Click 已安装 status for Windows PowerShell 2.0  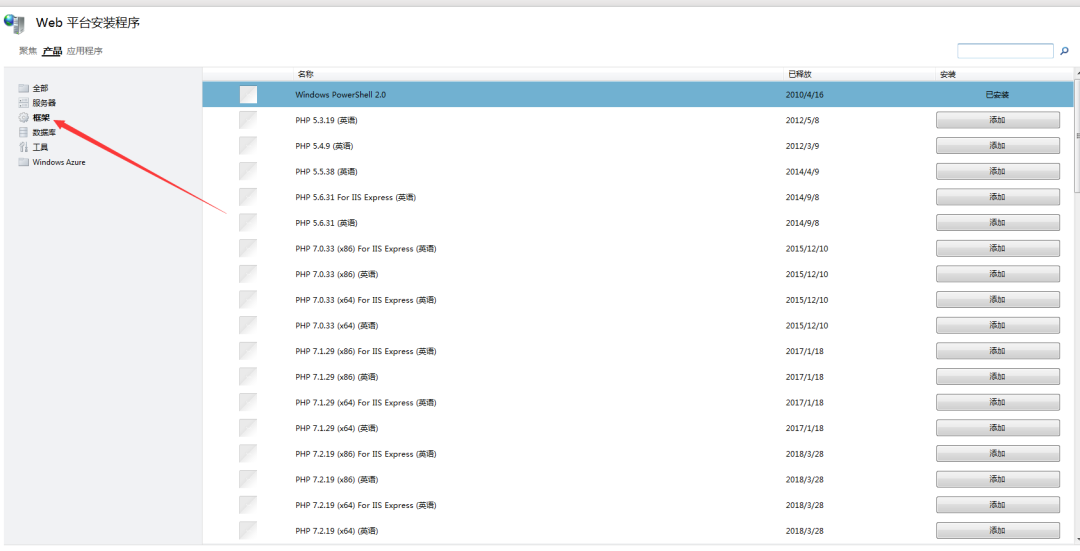point(997,94)
